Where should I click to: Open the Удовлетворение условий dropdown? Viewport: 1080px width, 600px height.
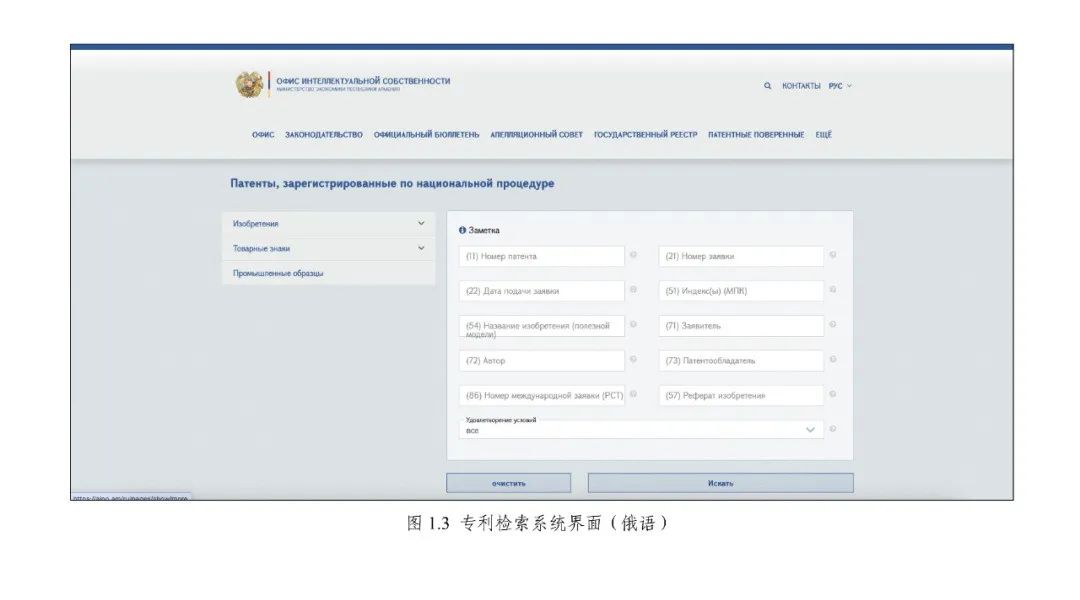tap(641, 430)
